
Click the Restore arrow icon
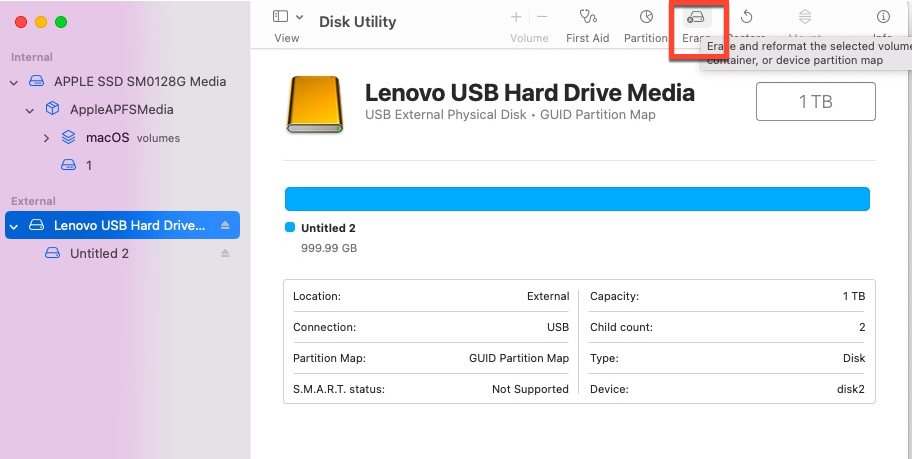746,17
